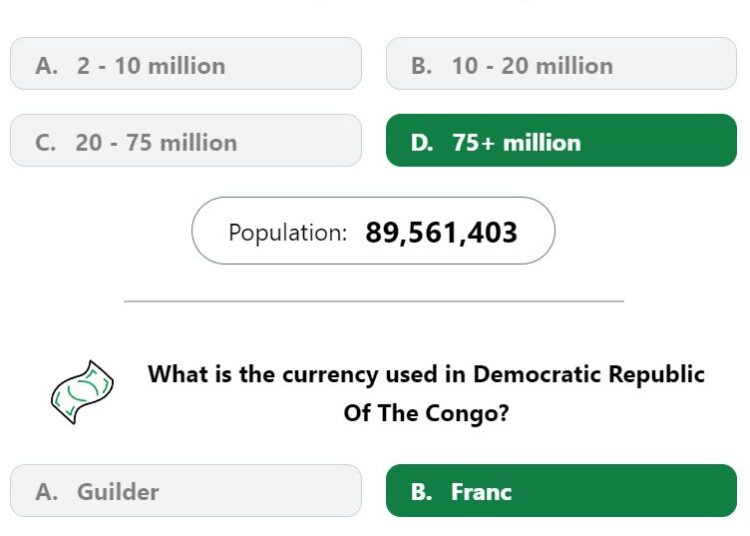This screenshot has width=750, height=536.
Task: Click the letter B. on the Franc option
Action: coord(421,492)
